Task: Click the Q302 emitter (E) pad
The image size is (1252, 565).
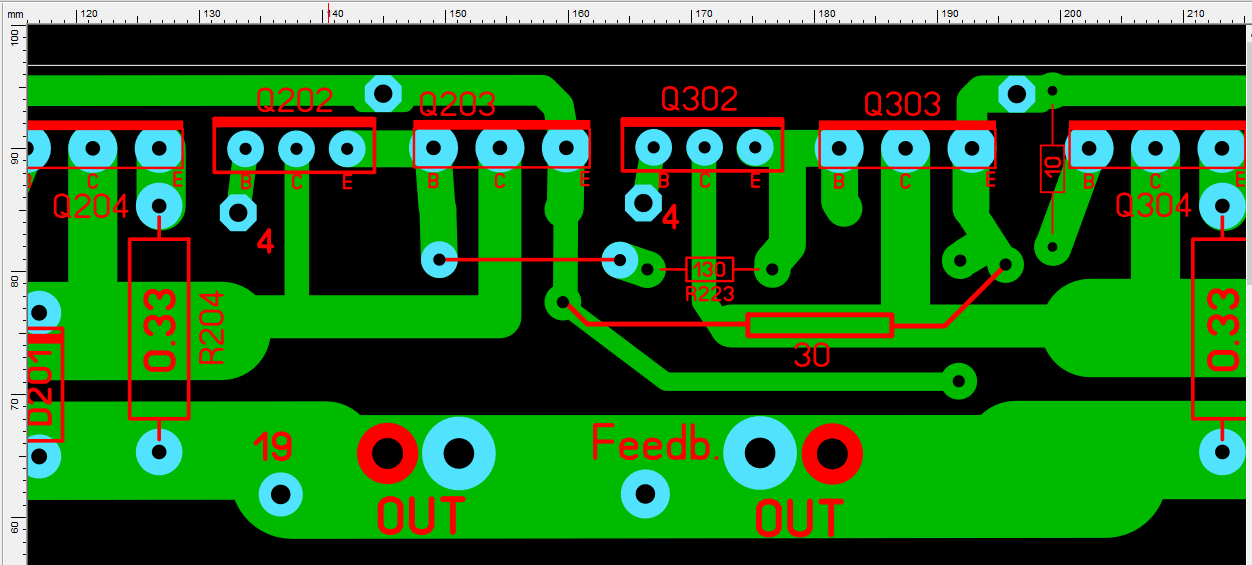Action: pos(755,148)
